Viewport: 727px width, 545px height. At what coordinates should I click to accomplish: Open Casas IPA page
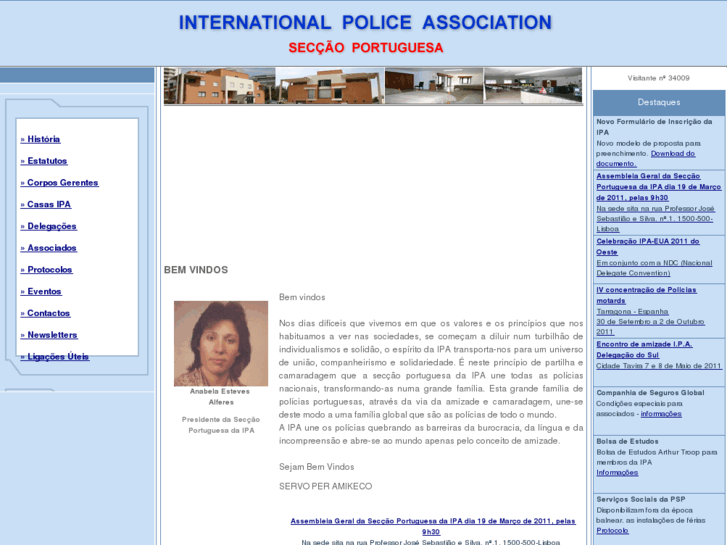[x=46, y=205]
